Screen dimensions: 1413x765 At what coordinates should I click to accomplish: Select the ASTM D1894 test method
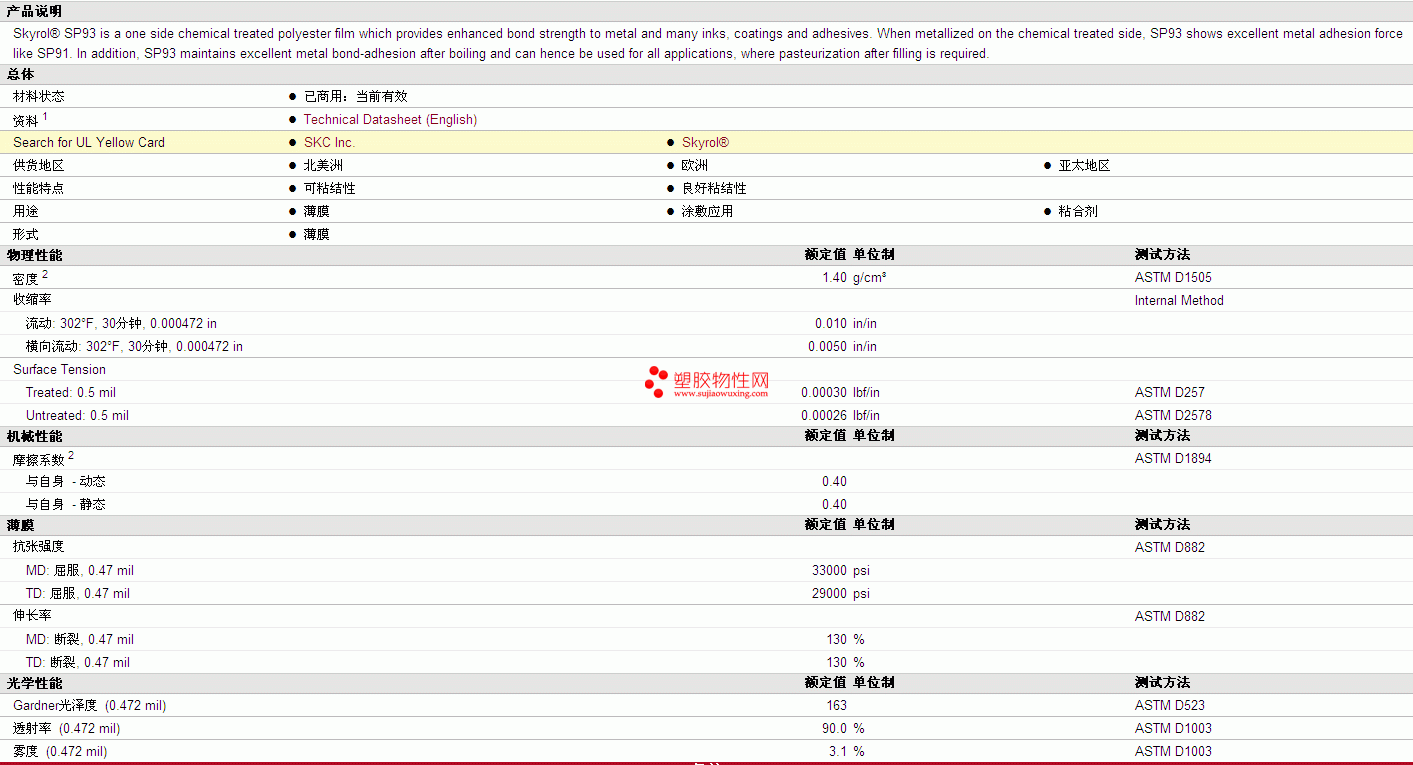click(1173, 458)
